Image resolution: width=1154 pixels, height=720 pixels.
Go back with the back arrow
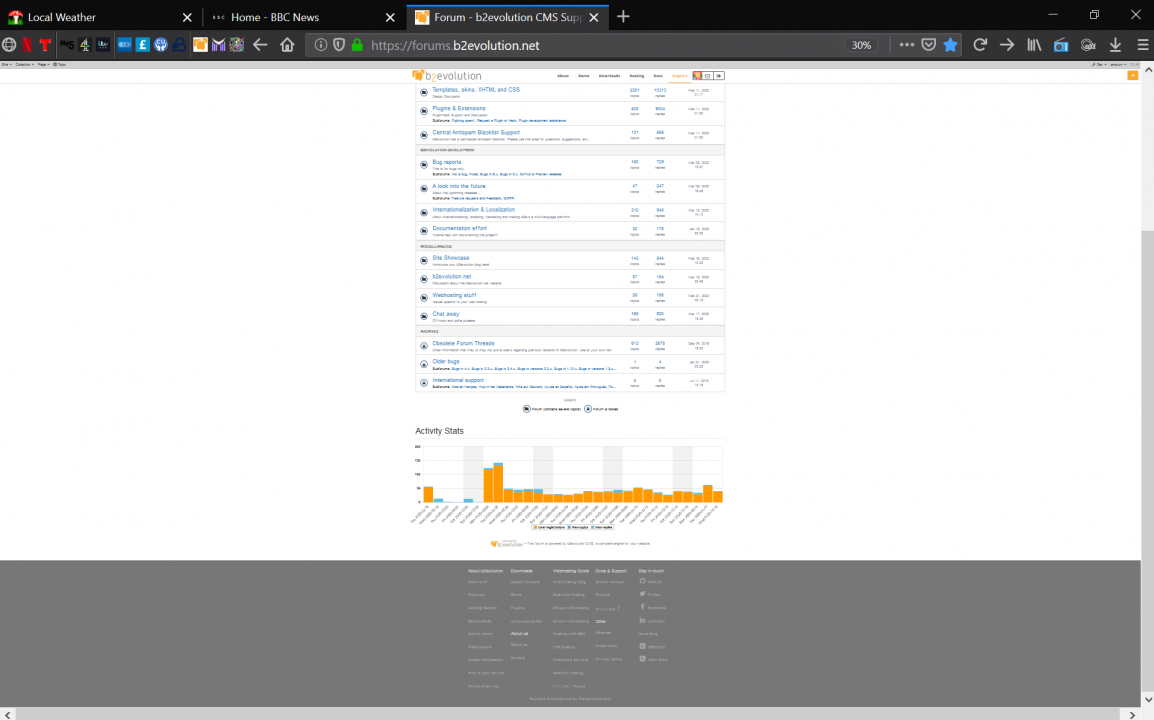260,45
